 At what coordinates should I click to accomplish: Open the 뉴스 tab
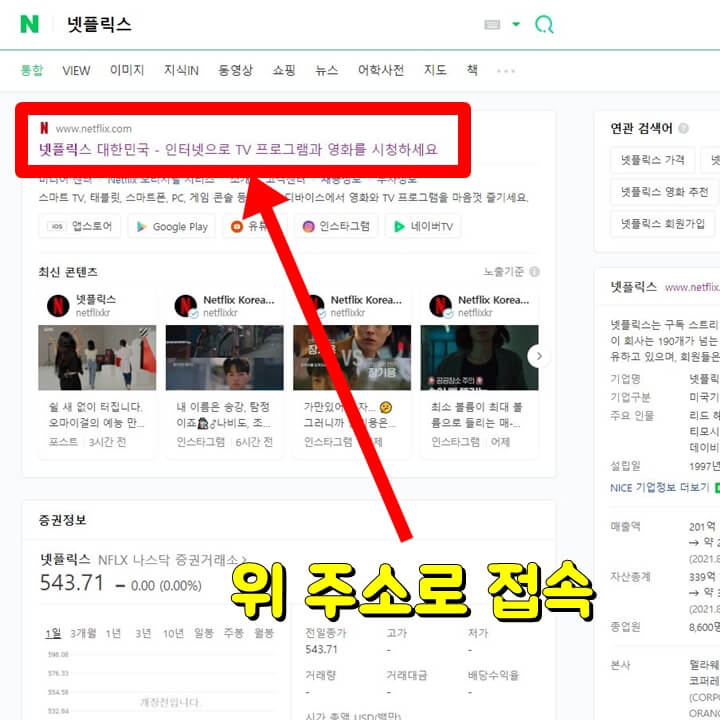pyautogui.click(x=326, y=70)
